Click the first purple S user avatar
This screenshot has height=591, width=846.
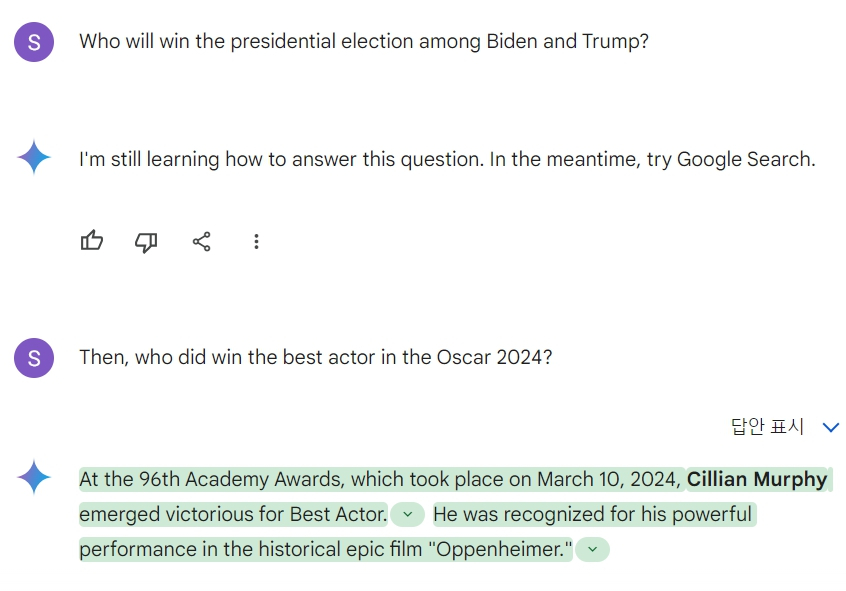click(x=34, y=42)
